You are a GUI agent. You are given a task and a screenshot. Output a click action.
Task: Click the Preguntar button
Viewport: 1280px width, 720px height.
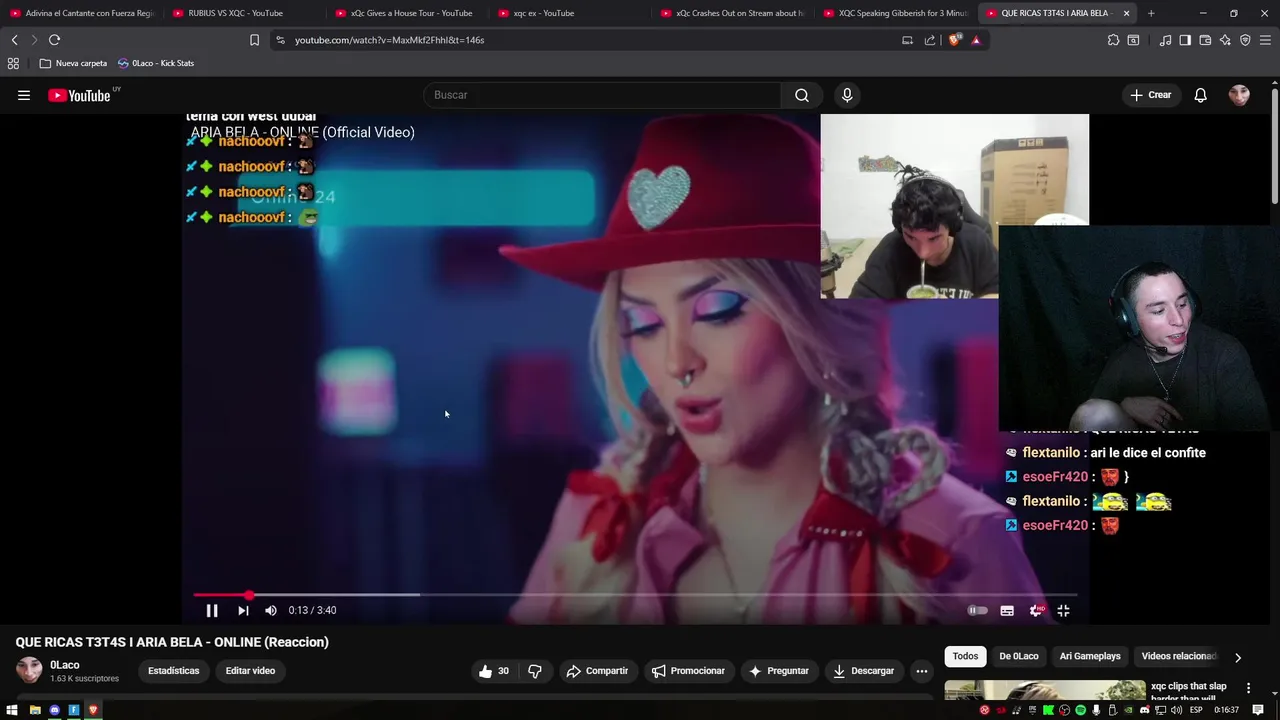click(x=778, y=671)
